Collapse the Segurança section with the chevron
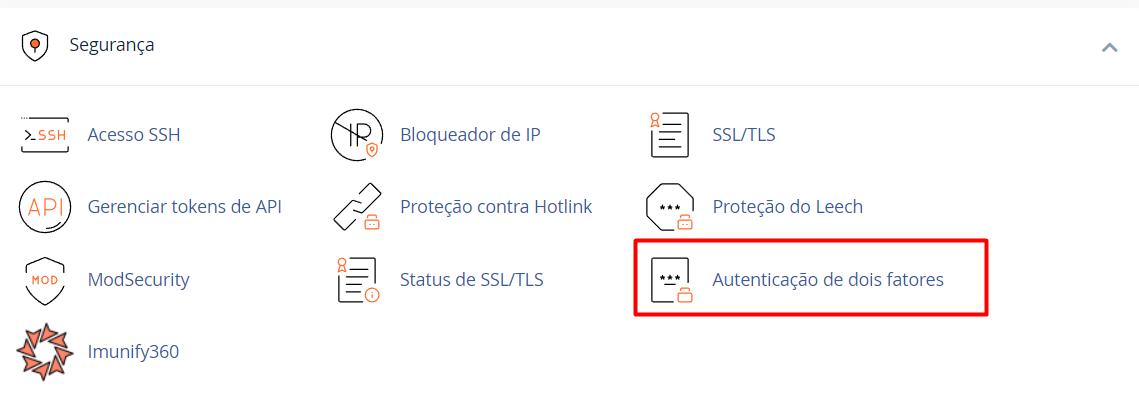The width and height of the screenshot is (1139, 400). (1109, 47)
